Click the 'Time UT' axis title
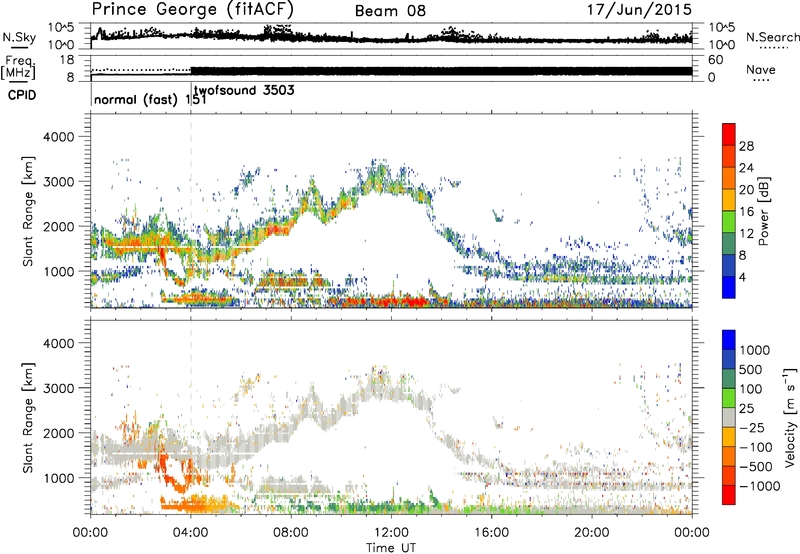This screenshot has height=554, width=800. point(391,547)
